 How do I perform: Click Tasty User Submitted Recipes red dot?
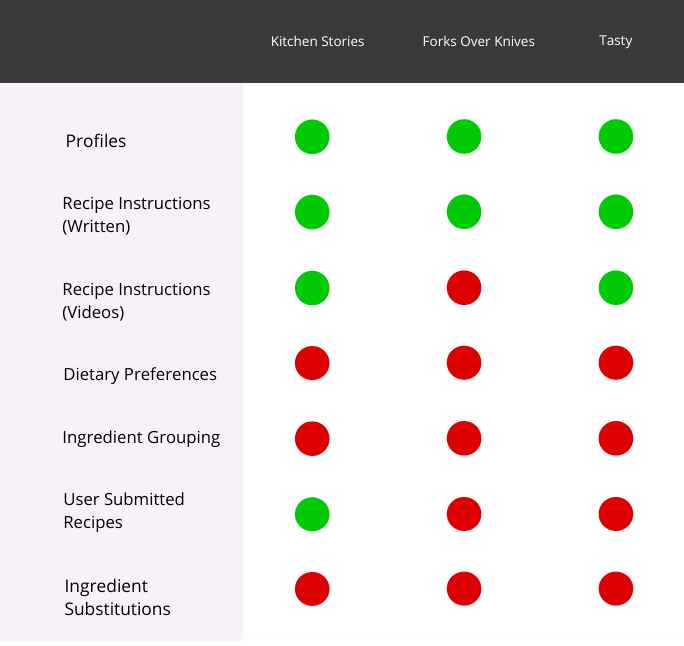click(616, 514)
